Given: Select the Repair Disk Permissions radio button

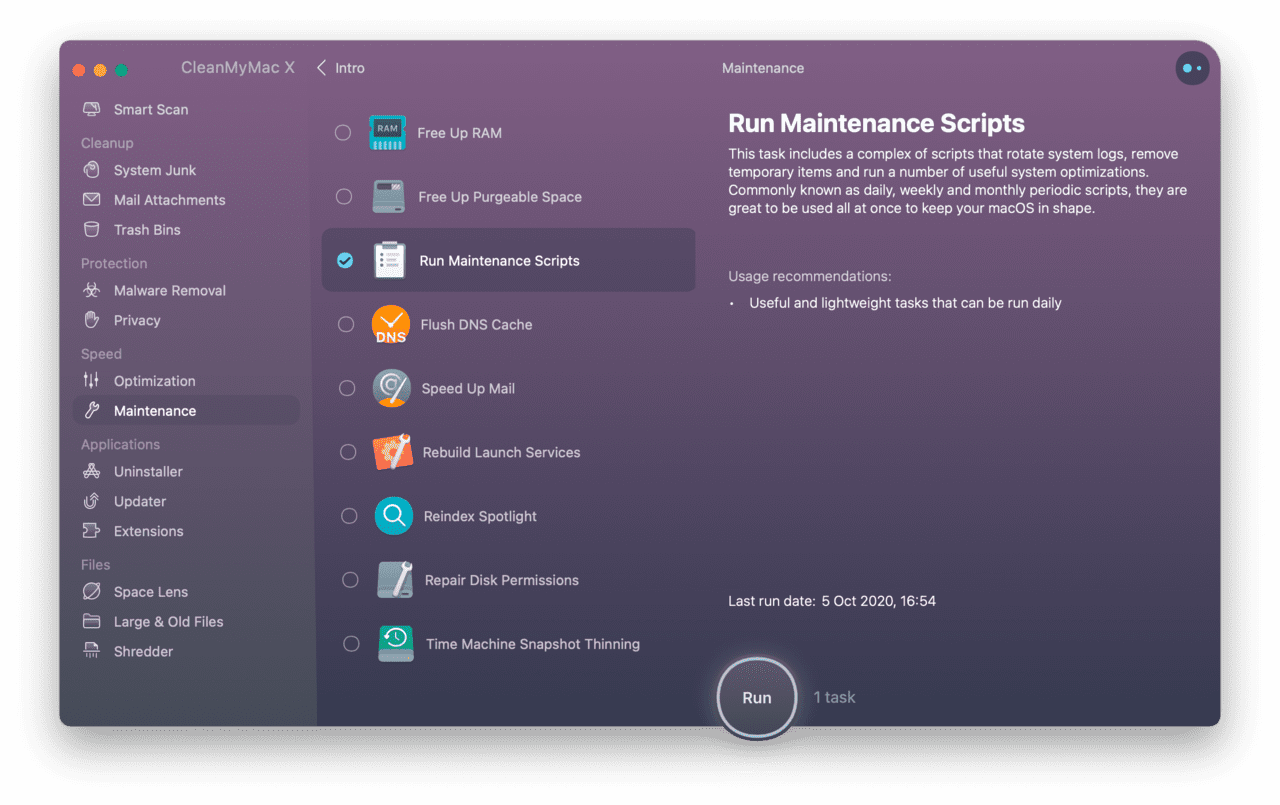Looking at the screenshot, I should tap(350, 580).
